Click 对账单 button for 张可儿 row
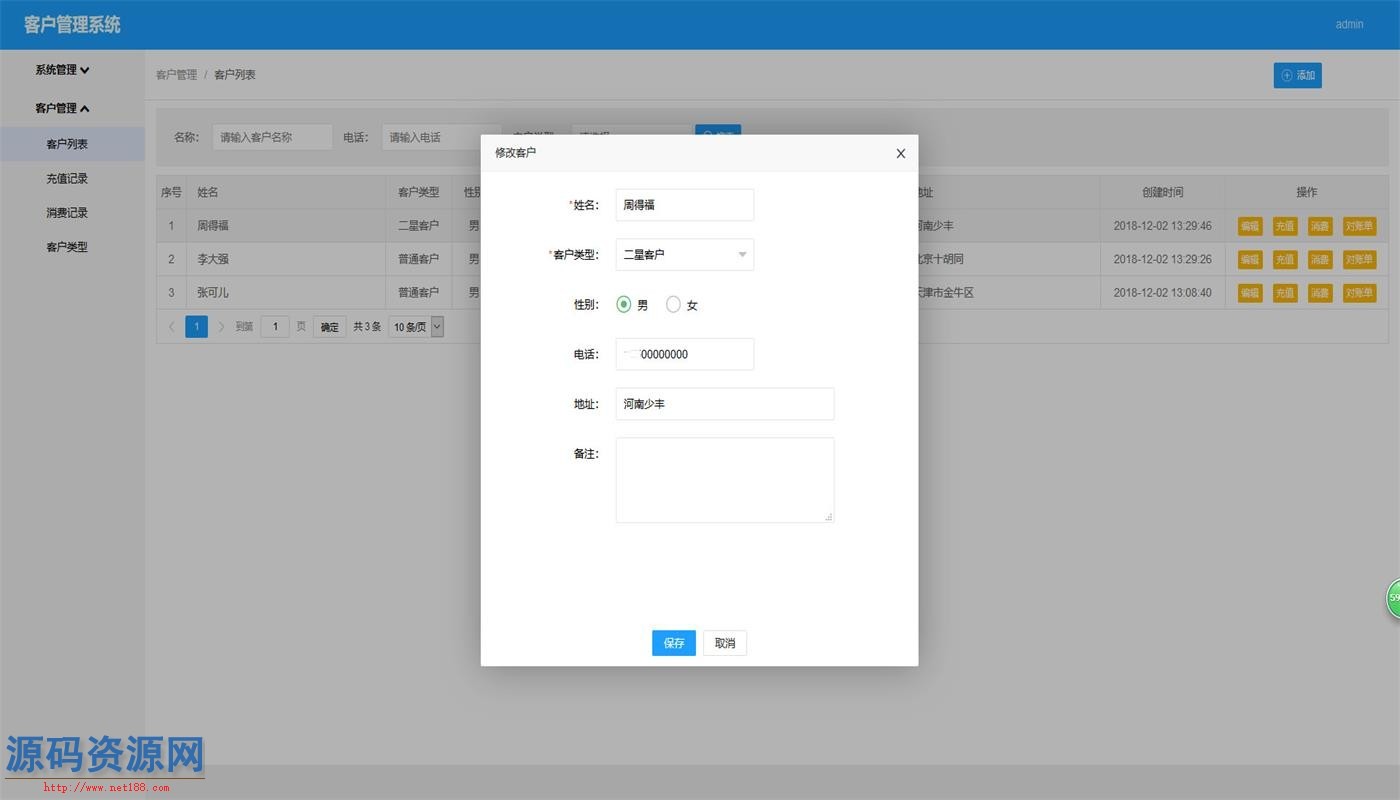This screenshot has height=800, width=1400. [1359, 293]
